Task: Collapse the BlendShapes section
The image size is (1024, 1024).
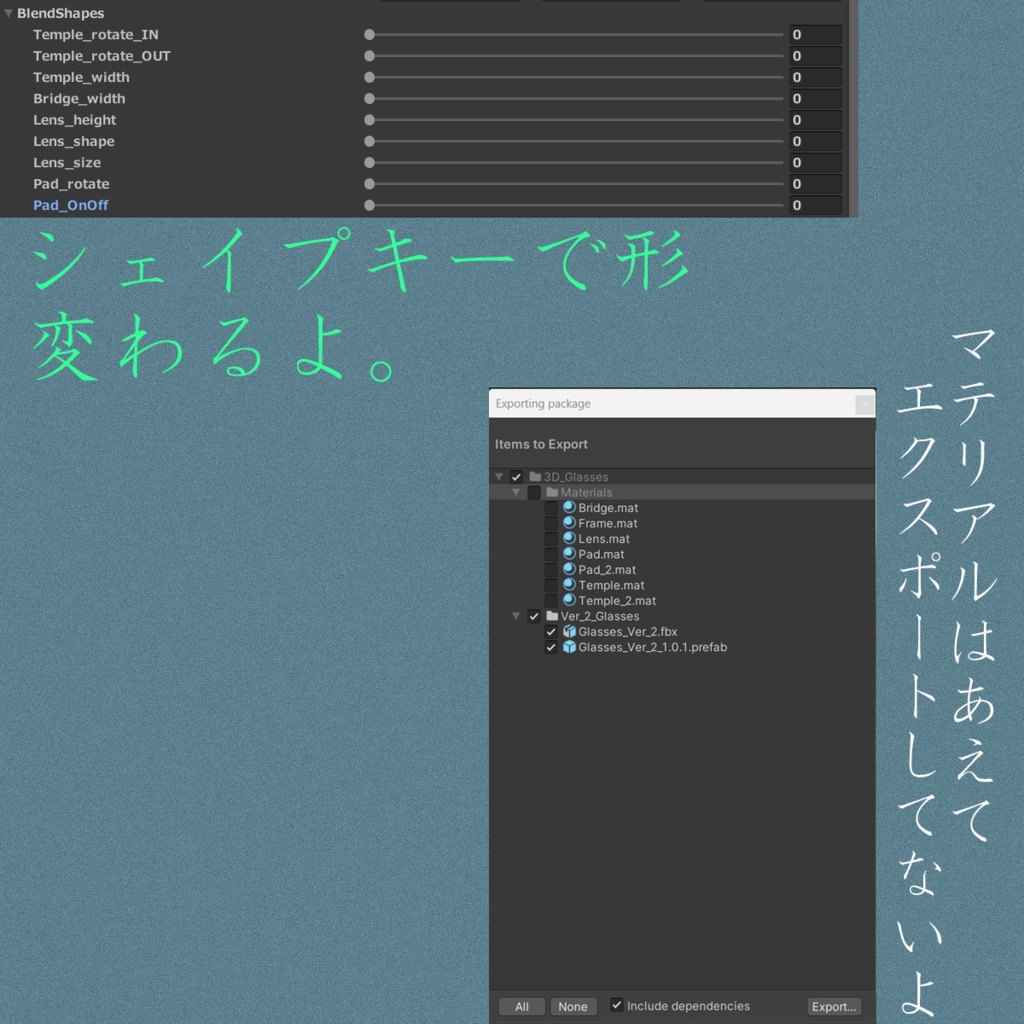Action: coord(8,13)
